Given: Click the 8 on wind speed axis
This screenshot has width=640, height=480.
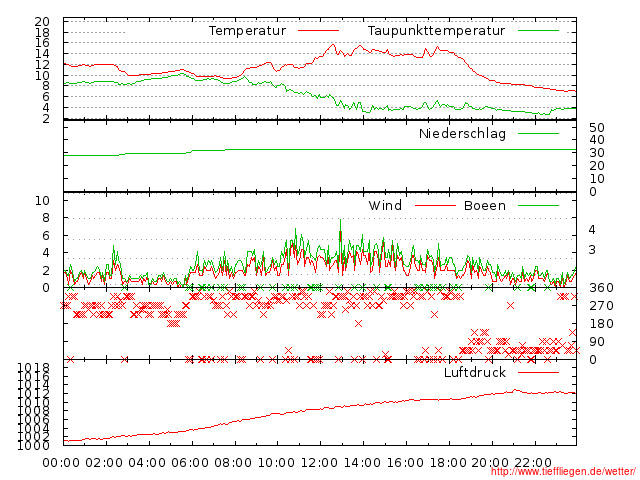Looking at the screenshot, I should (x=46, y=218).
